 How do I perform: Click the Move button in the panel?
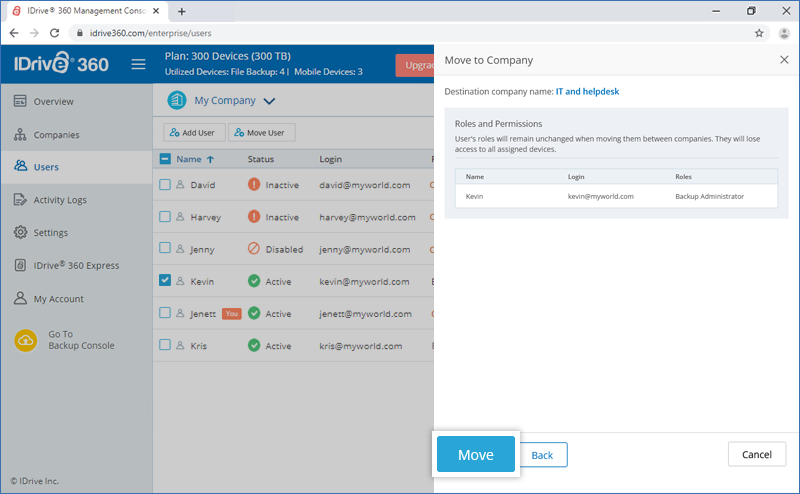476,454
